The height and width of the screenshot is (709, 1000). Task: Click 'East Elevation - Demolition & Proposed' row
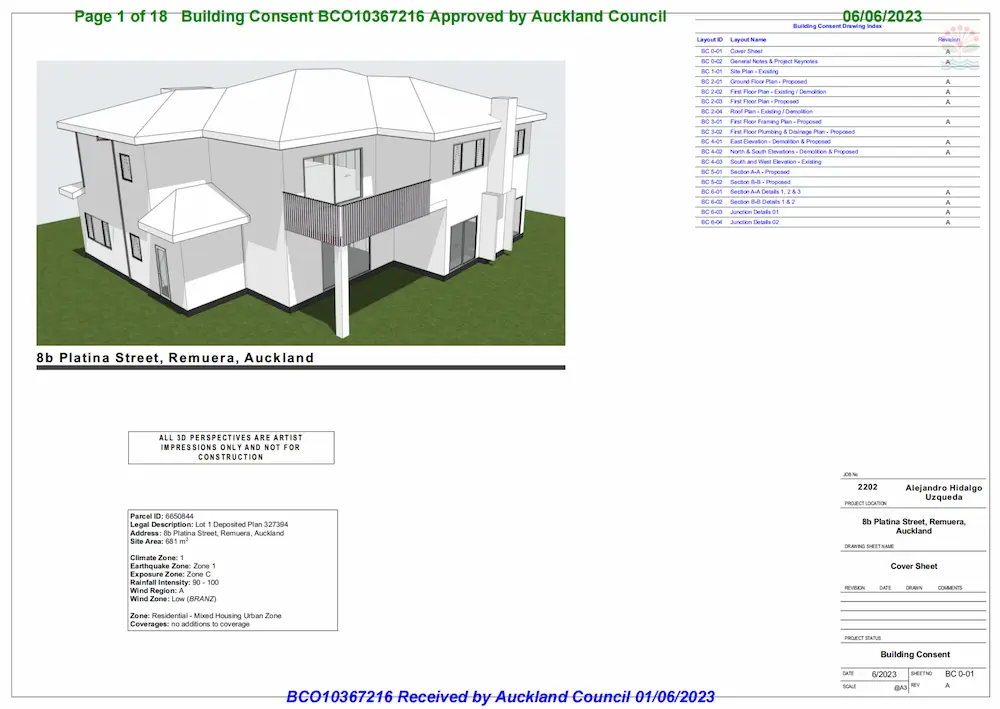click(x=837, y=142)
